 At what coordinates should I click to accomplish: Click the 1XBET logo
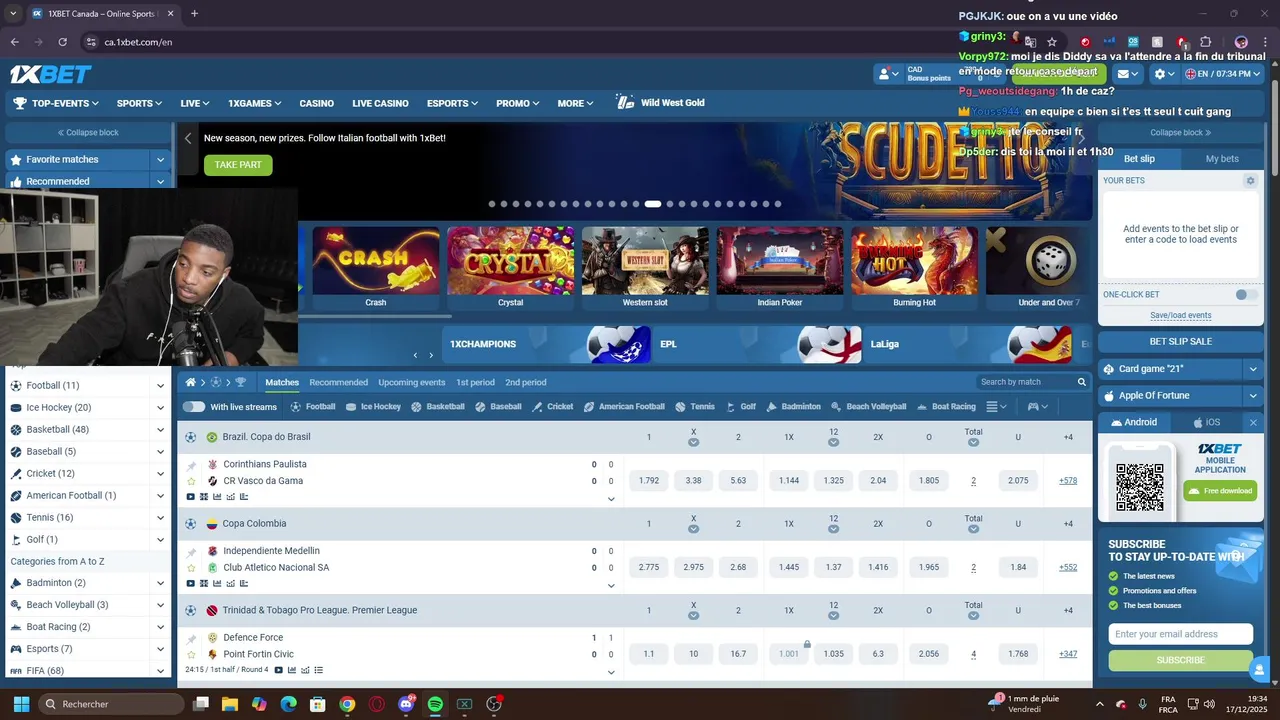[50, 74]
